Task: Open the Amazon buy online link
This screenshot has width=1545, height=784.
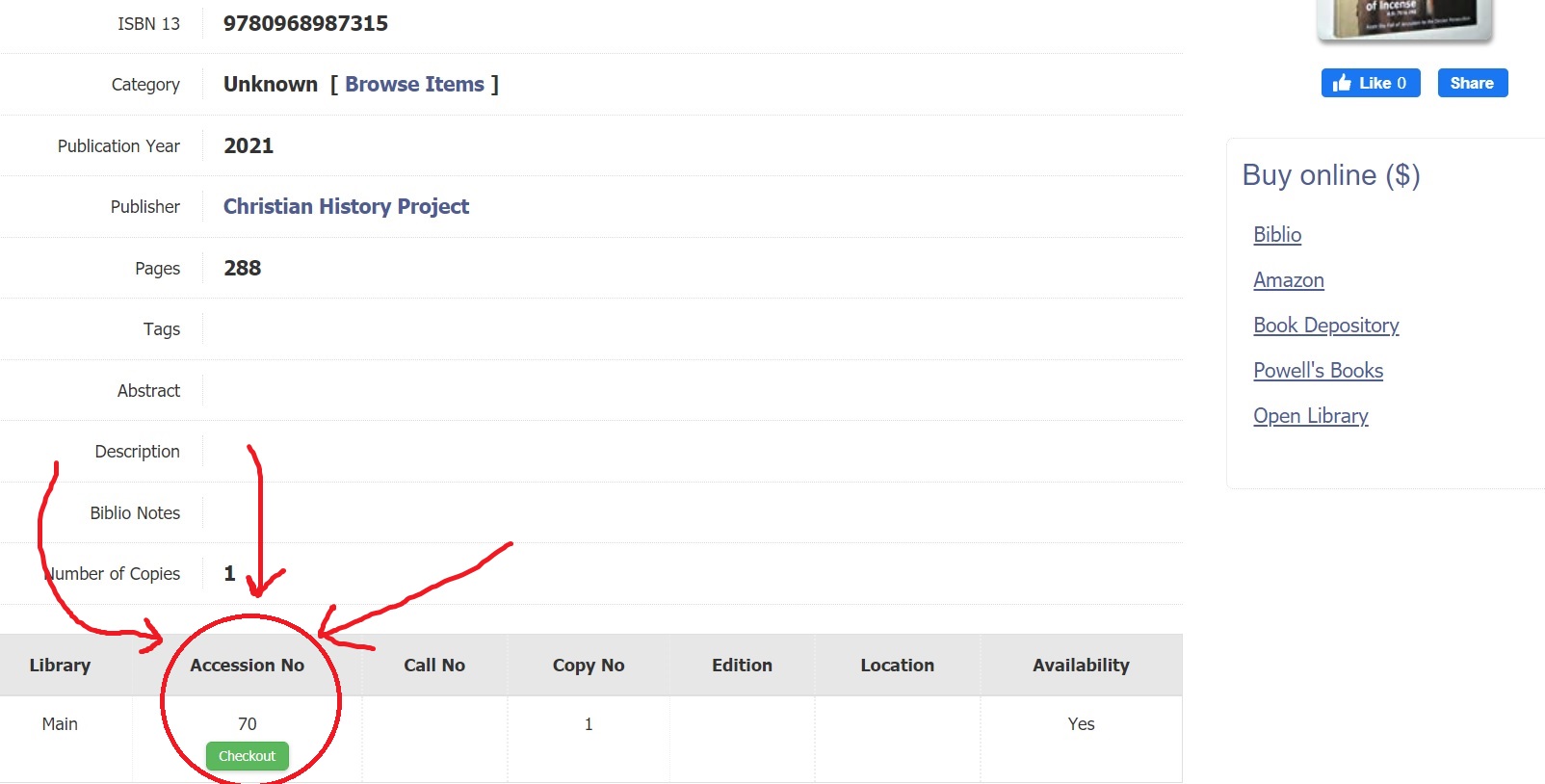Action: (1288, 280)
